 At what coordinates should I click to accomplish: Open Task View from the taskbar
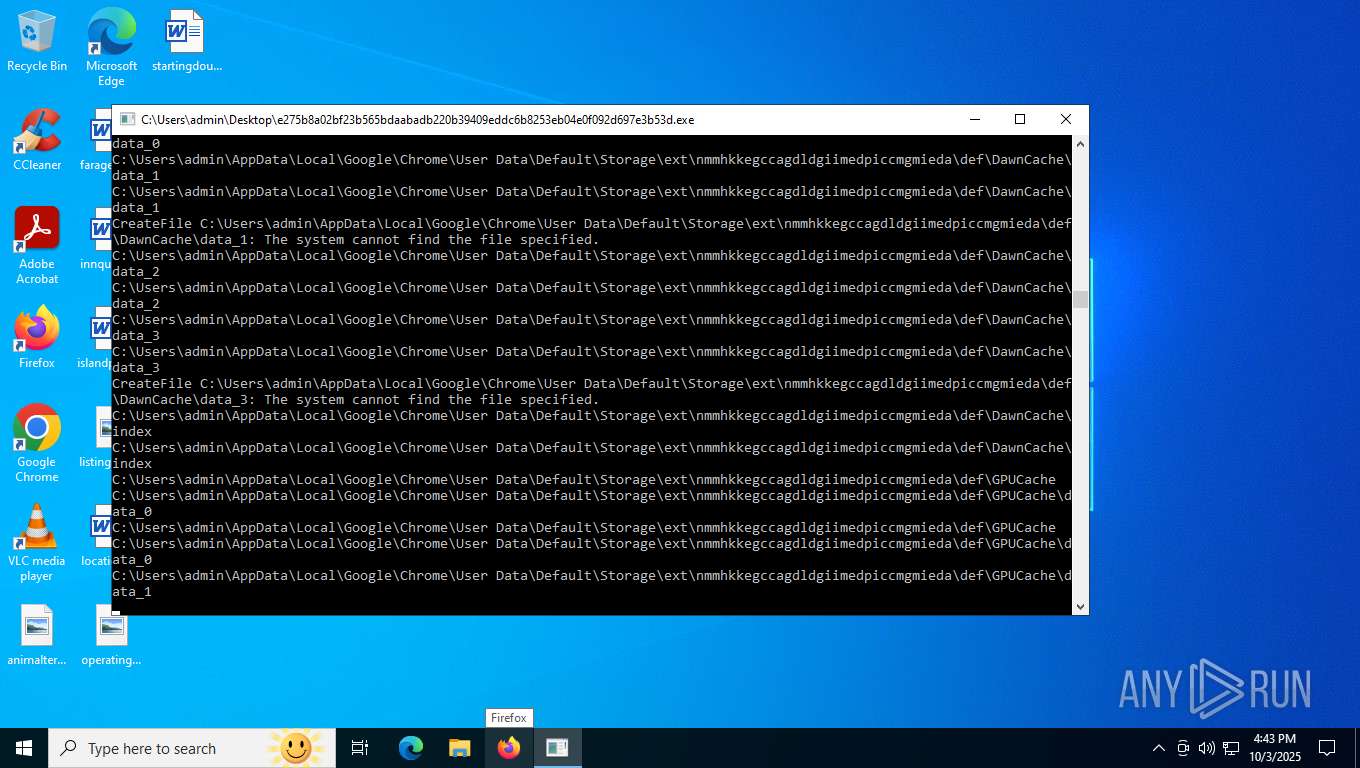[x=360, y=748]
